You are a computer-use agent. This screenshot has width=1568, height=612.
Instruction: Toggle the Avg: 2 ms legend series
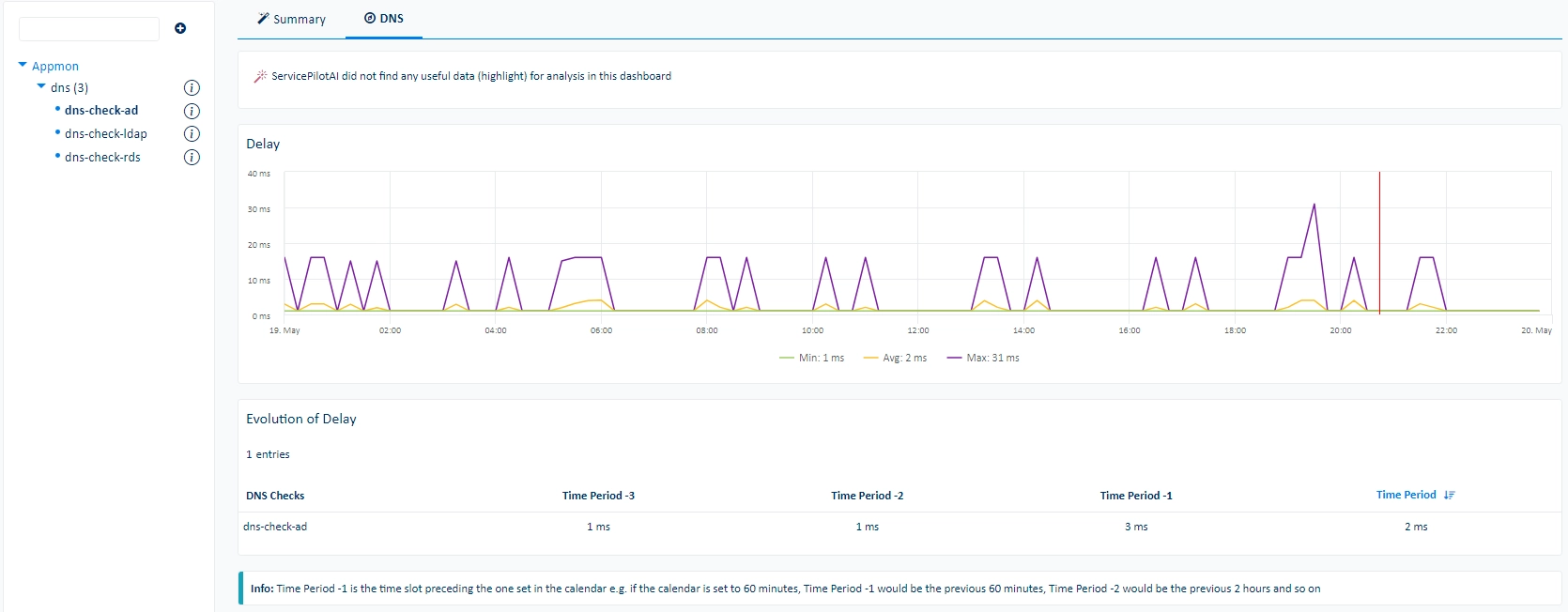coord(895,358)
